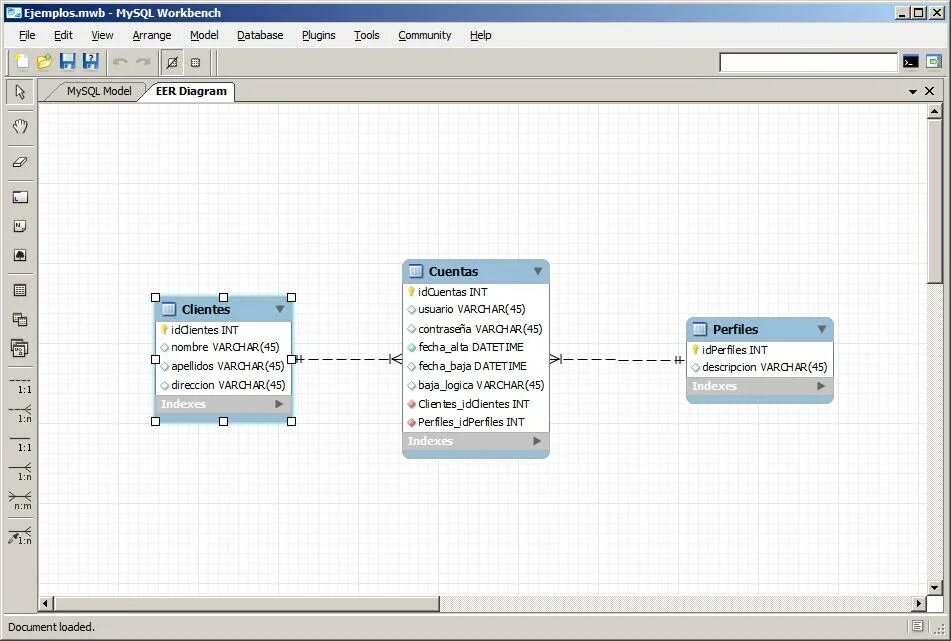The image size is (951, 641).
Task: Select the relationship using existing columns tool
Action: (x=20, y=535)
